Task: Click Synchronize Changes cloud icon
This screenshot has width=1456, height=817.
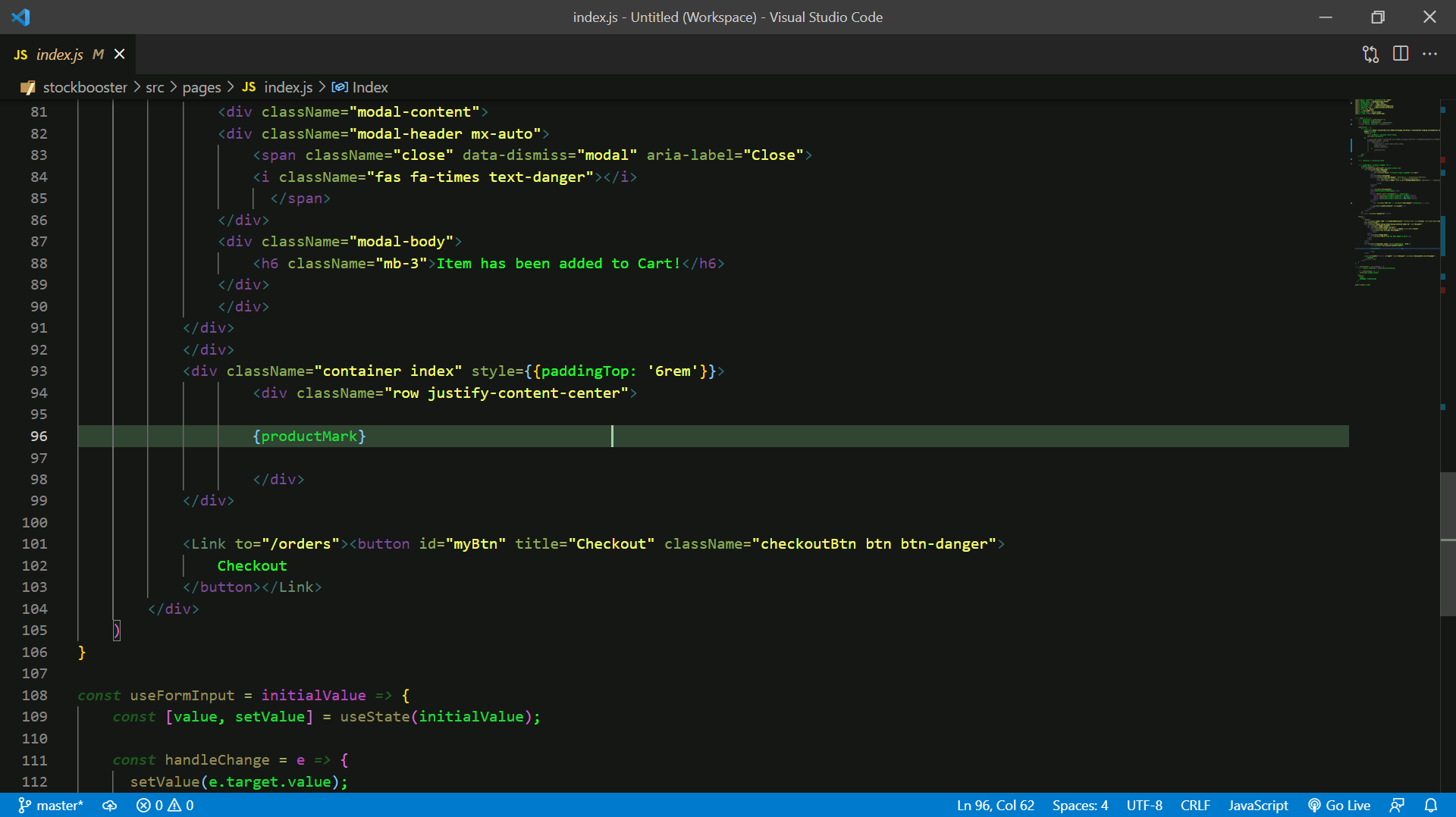Action: pos(110,805)
